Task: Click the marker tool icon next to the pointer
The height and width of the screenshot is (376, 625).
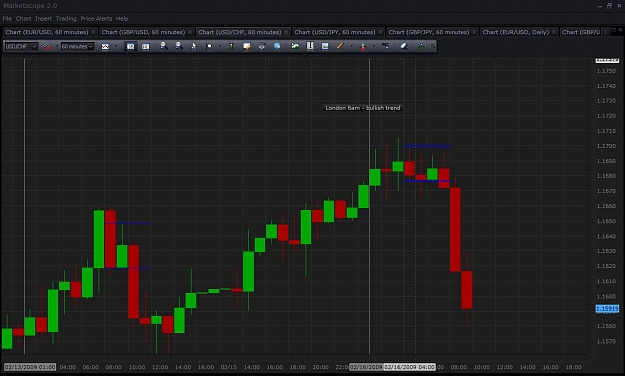Action: tap(209, 46)
